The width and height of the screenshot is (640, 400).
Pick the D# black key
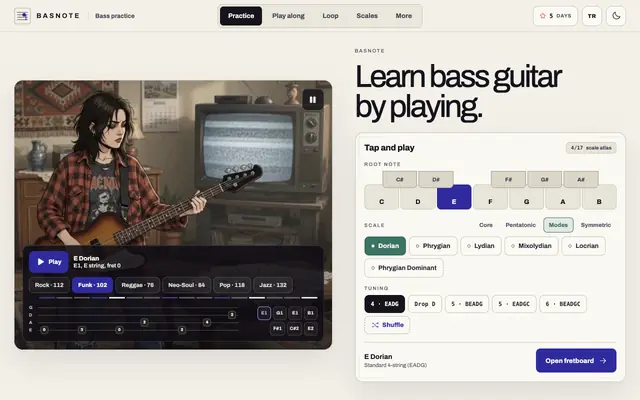click(436, 179)
